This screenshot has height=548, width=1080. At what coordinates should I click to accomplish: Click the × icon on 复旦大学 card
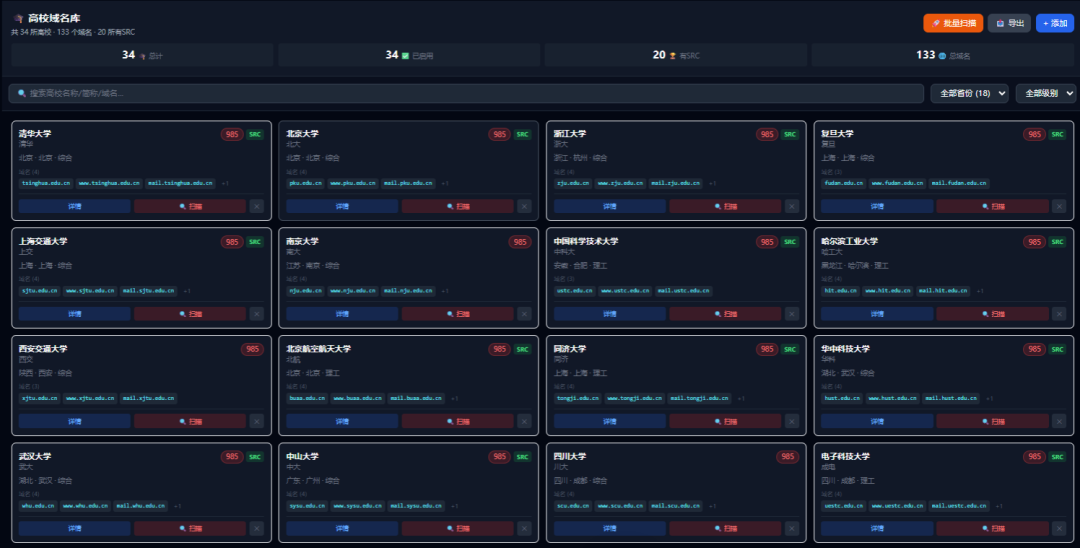1059,206
